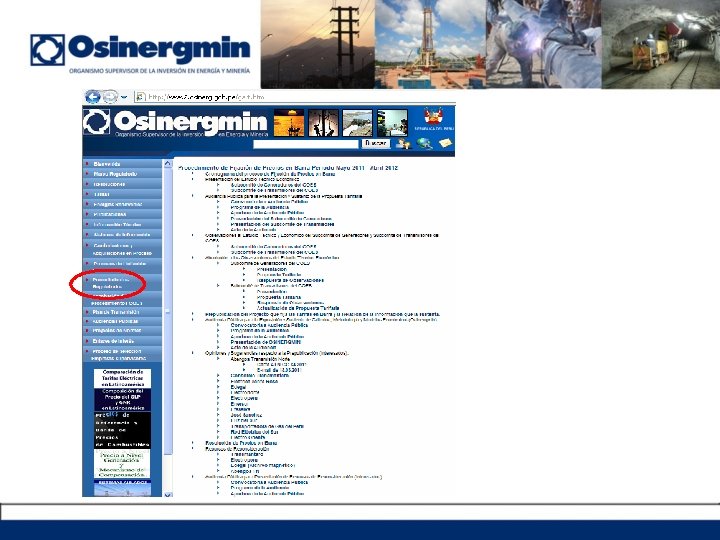
Task: Open the Publicaciones sidebar entry
Action: (x=123, y=214)
